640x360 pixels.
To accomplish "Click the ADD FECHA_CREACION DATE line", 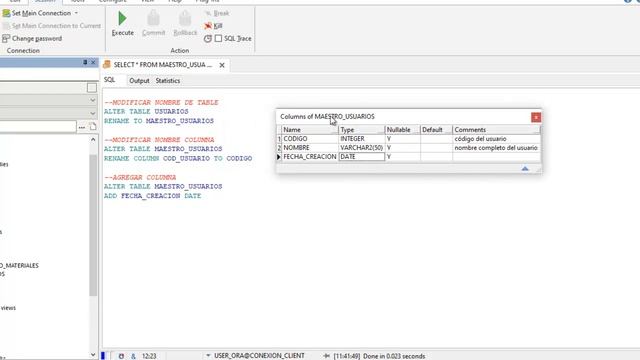I will pos(153,196).
